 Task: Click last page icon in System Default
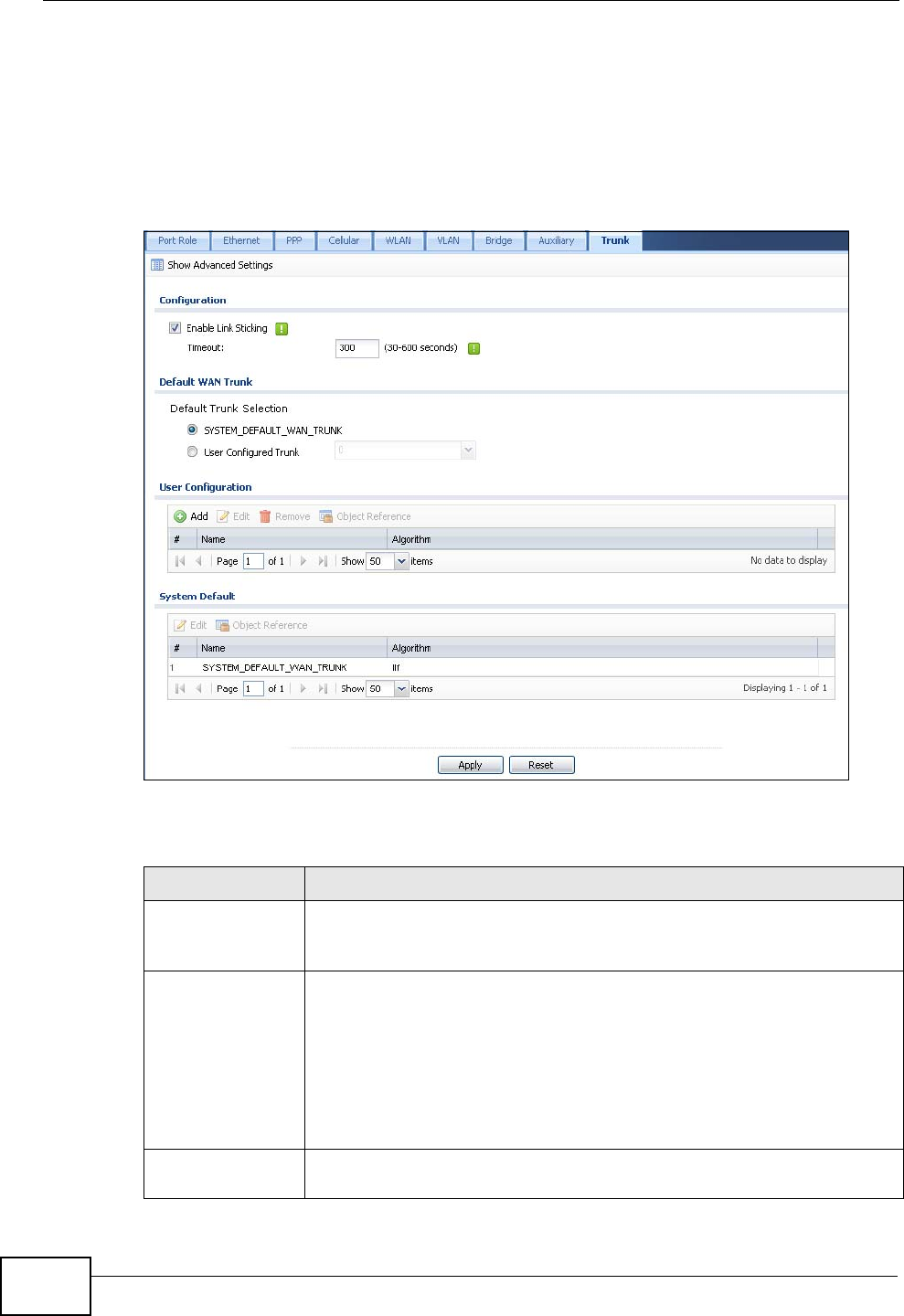pyautogui.click(x=323, y=688)
